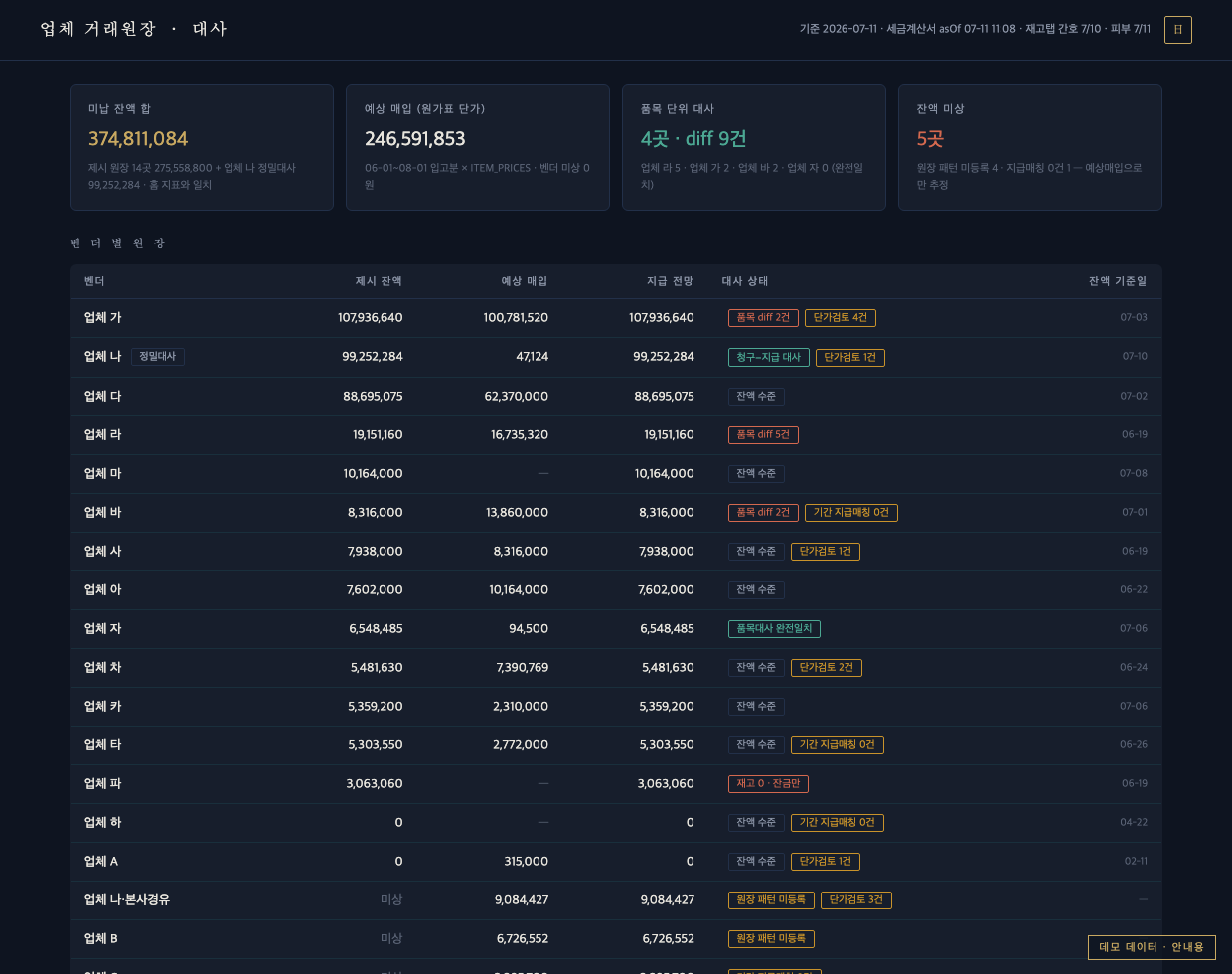Open the 업체 다 vendor row

point(616,396)
